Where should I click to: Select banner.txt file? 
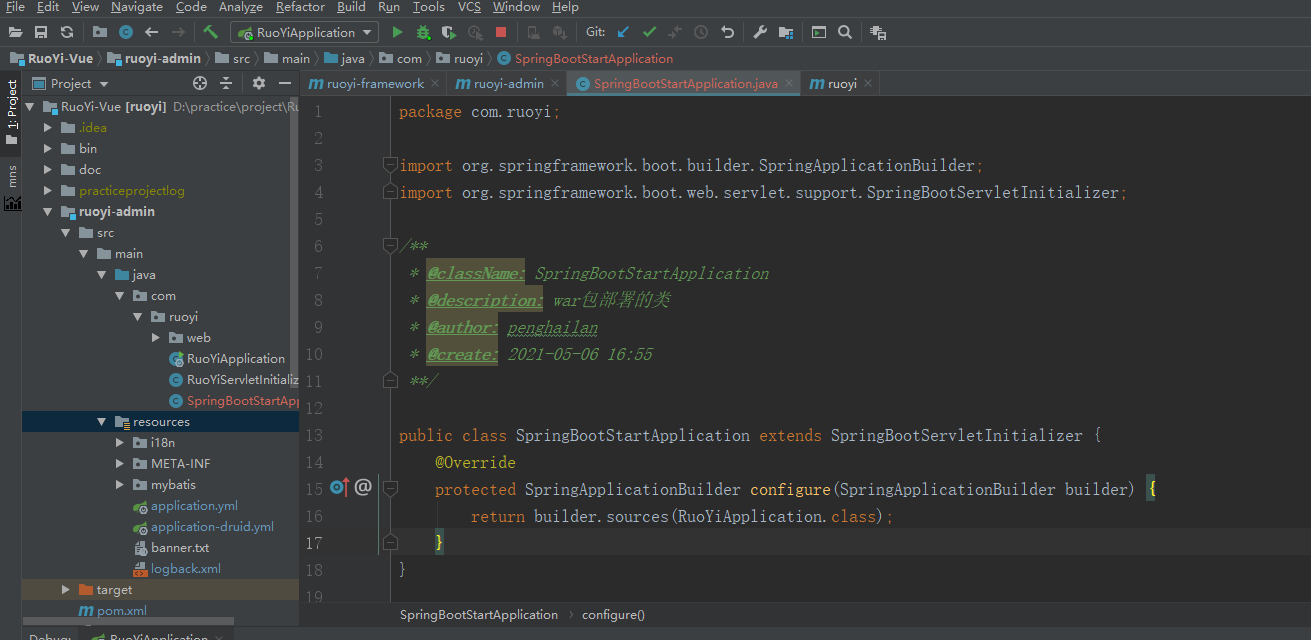[x=171, y=547]
